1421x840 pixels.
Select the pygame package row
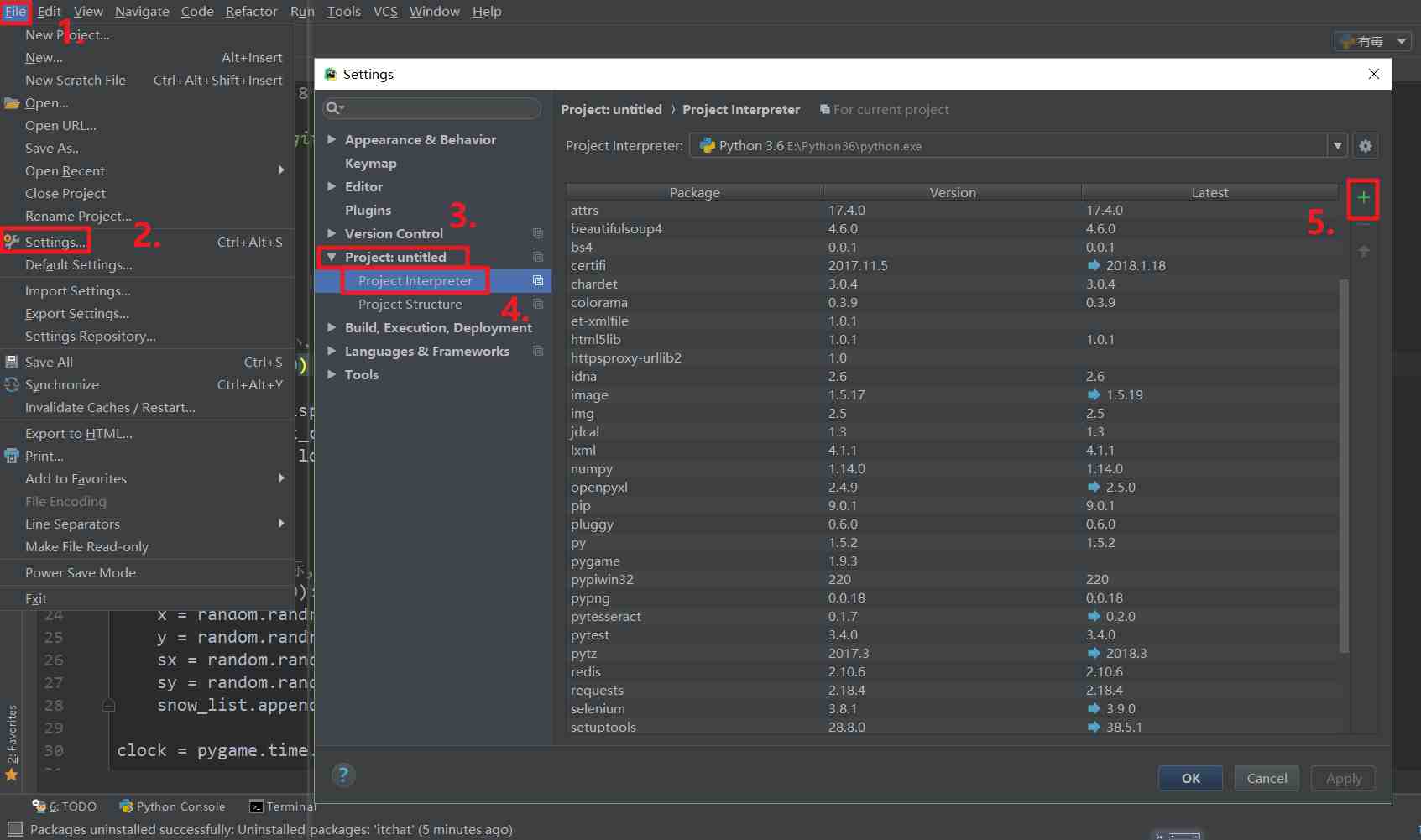click(x=953, y=561)
